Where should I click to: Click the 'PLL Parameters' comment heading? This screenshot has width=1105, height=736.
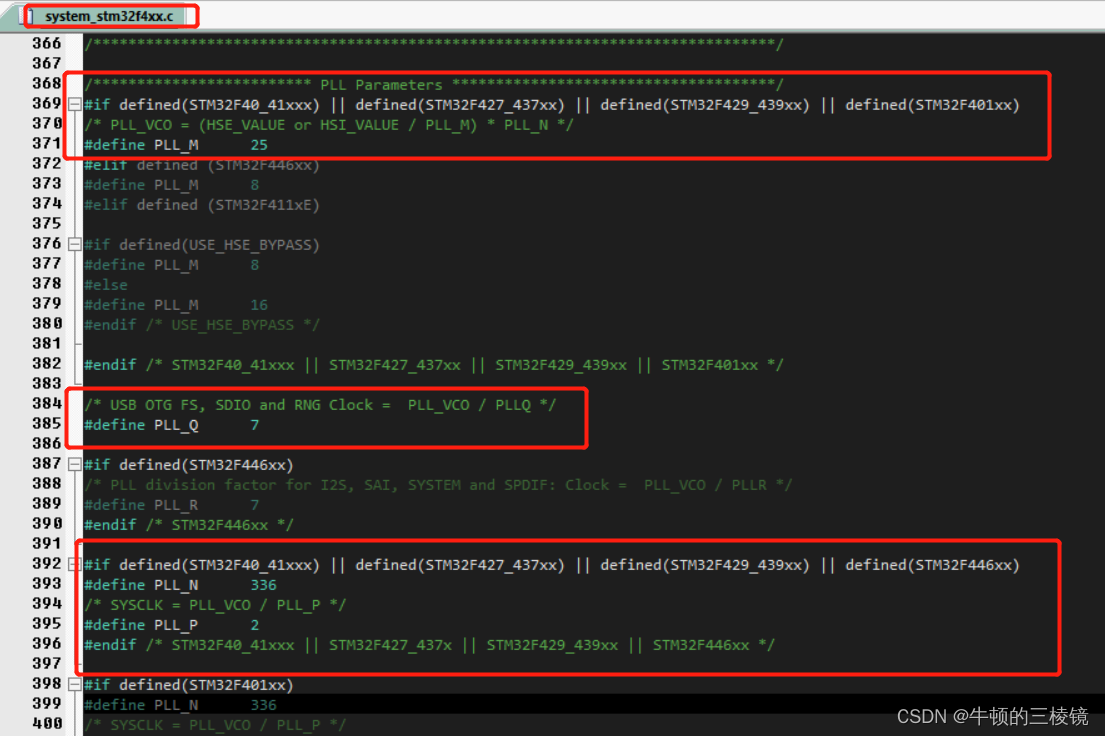(x=381, y=85)
